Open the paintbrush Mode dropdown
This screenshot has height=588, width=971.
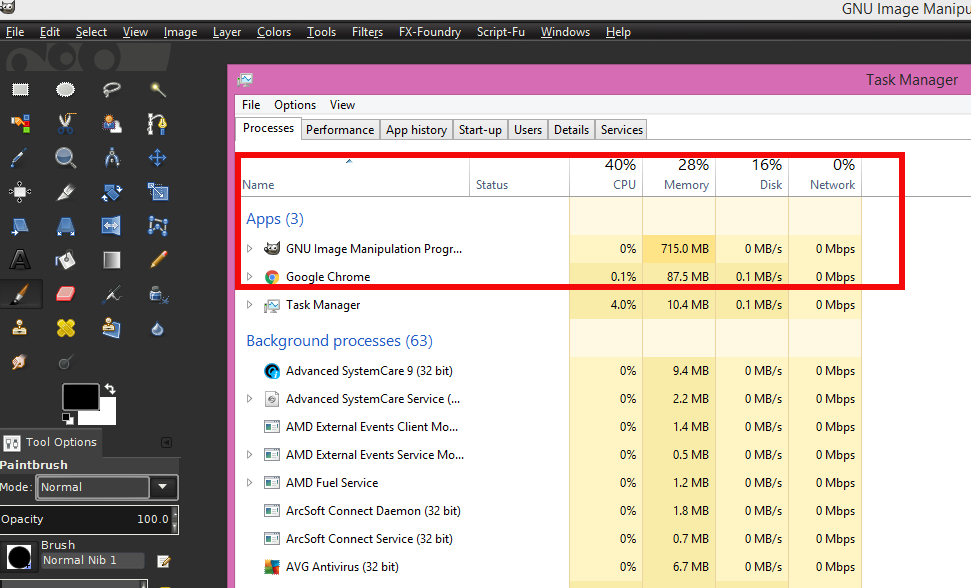163,488
